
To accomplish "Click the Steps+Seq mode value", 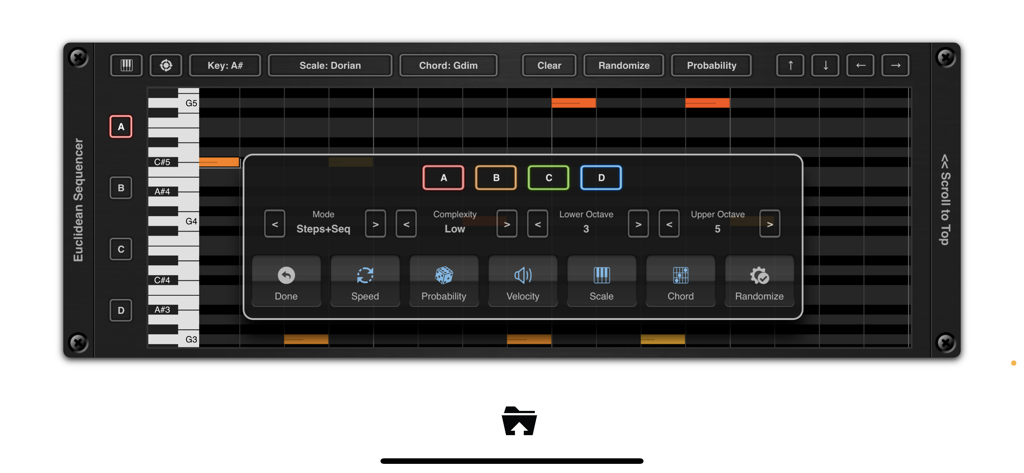I will 323,229.
